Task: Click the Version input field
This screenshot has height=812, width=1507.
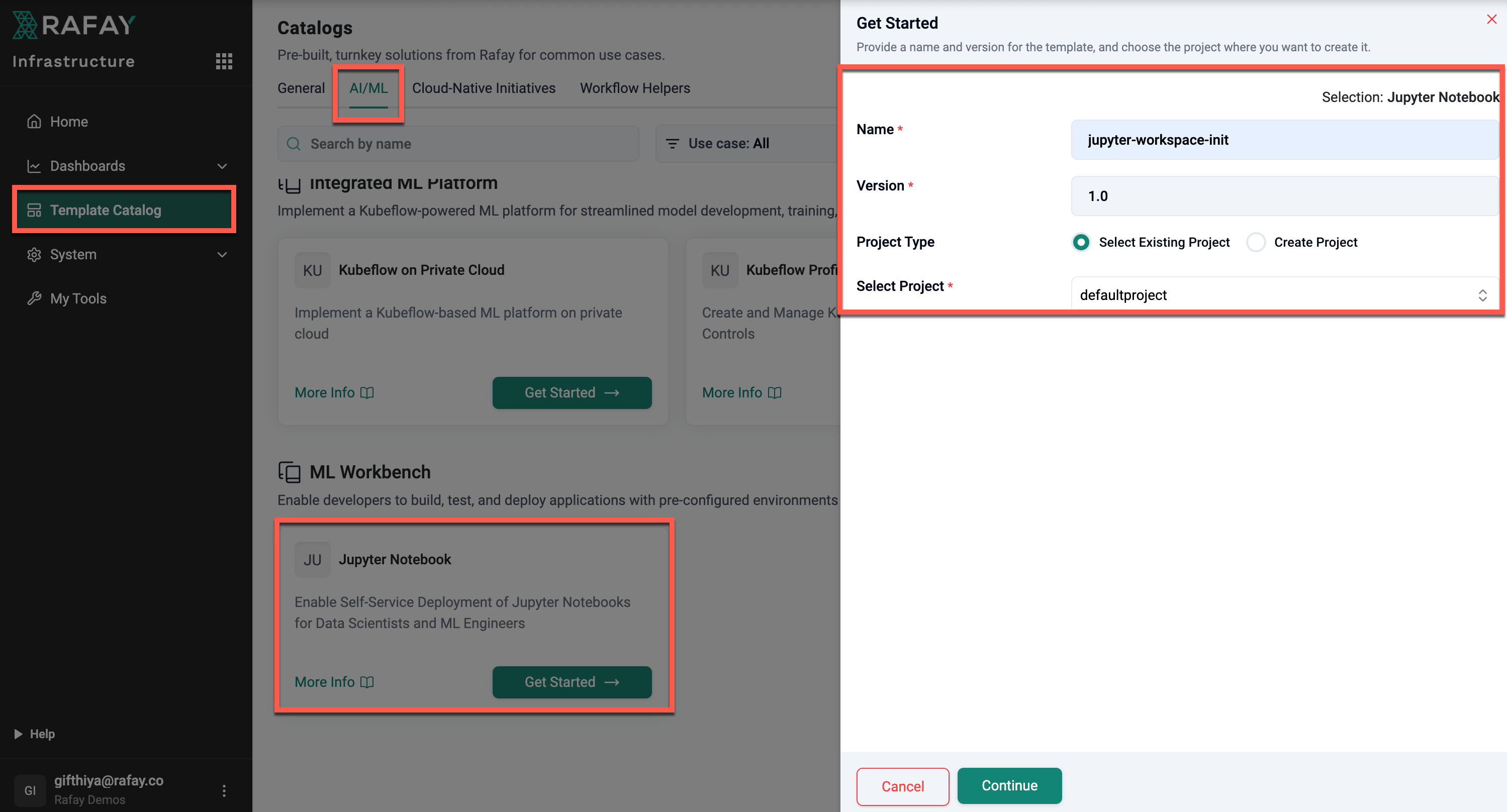Action: point(1285,196)
